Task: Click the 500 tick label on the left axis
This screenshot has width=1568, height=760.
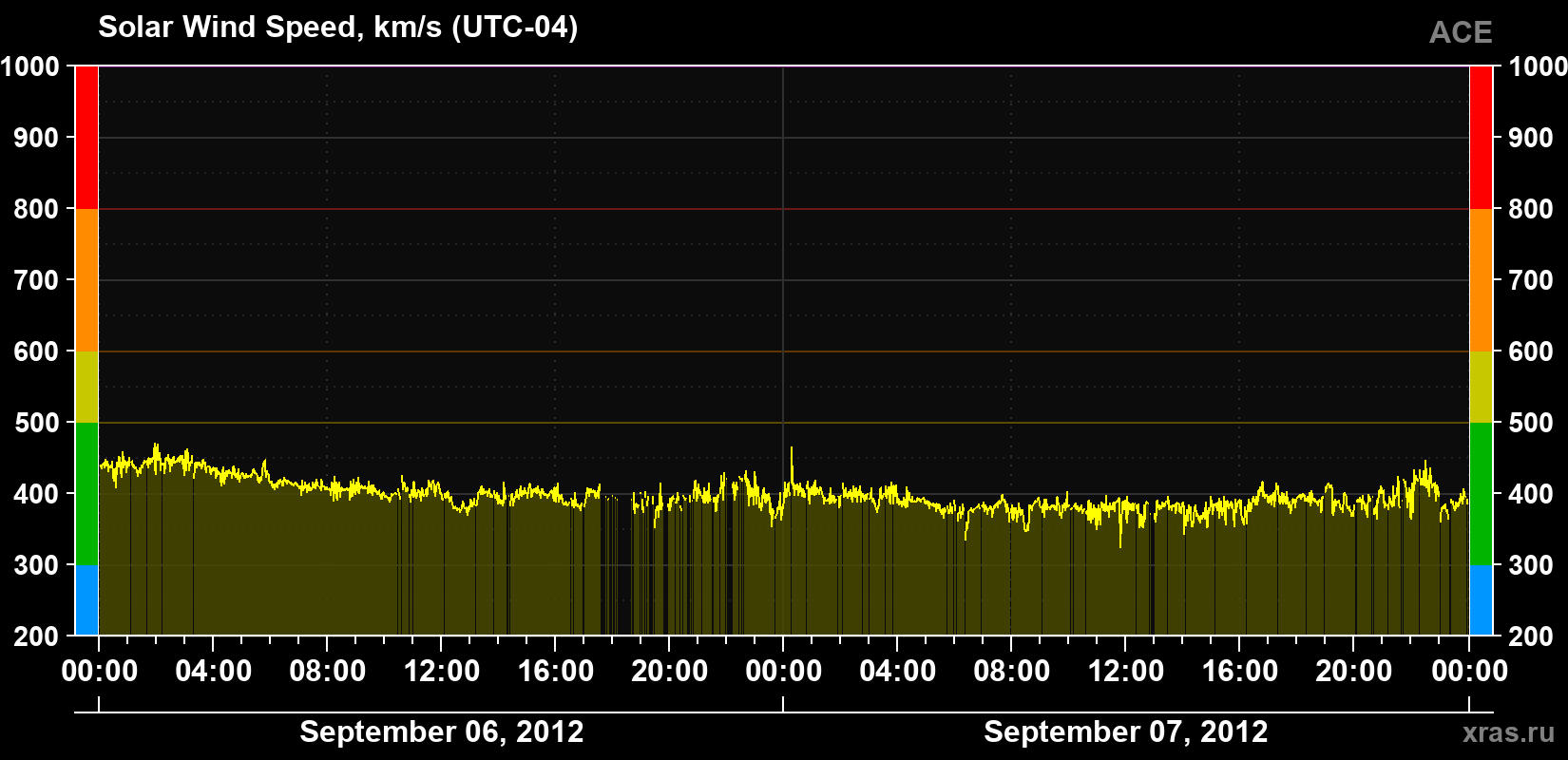Action: (37, 423)
